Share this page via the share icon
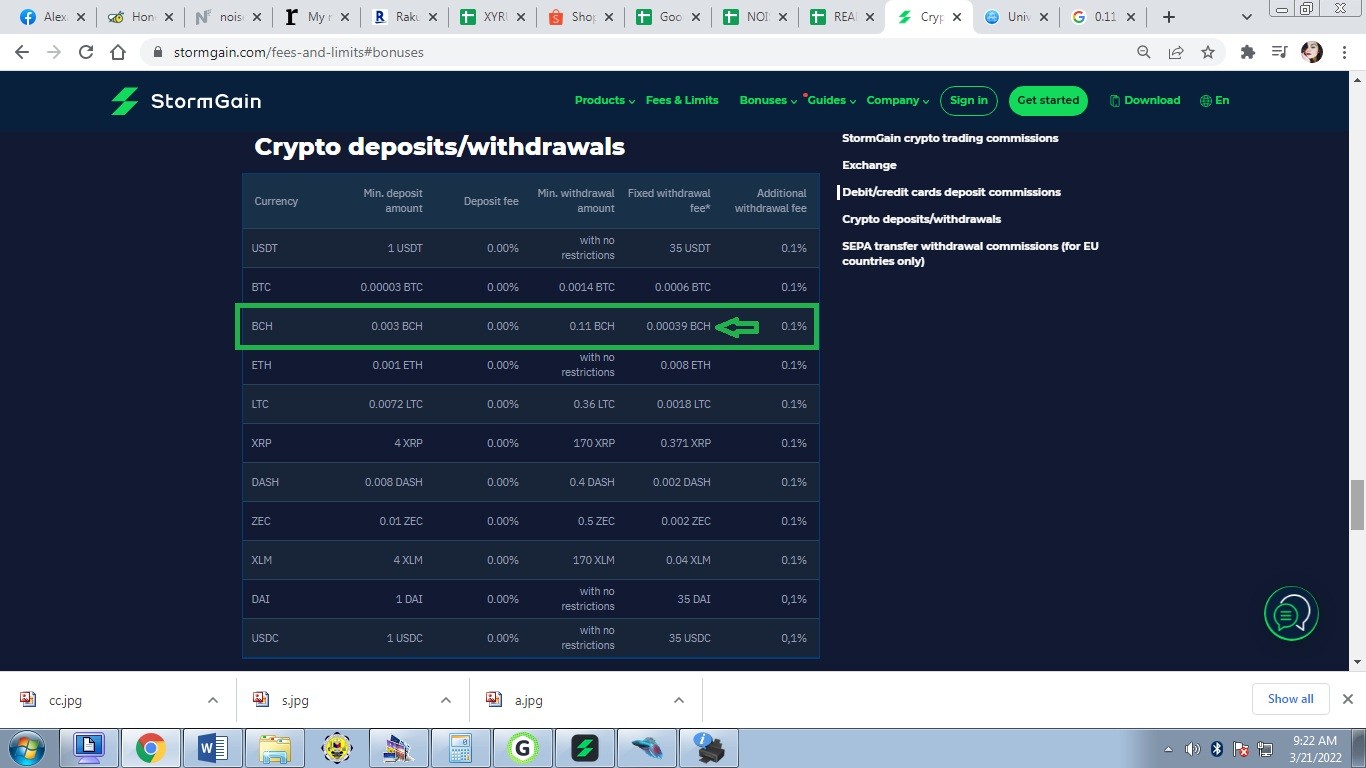 tap(1176, 52)
